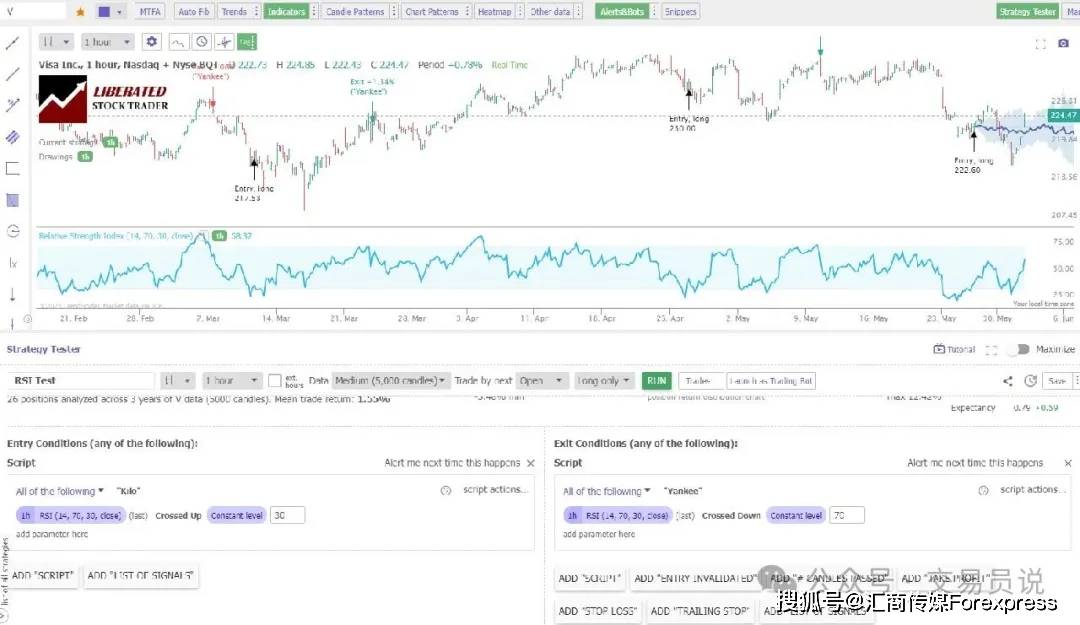Image resolution: width=1080 pixels, height=625 pixels.
Task: Open the Chart Patterns menu
Action: 431,12
